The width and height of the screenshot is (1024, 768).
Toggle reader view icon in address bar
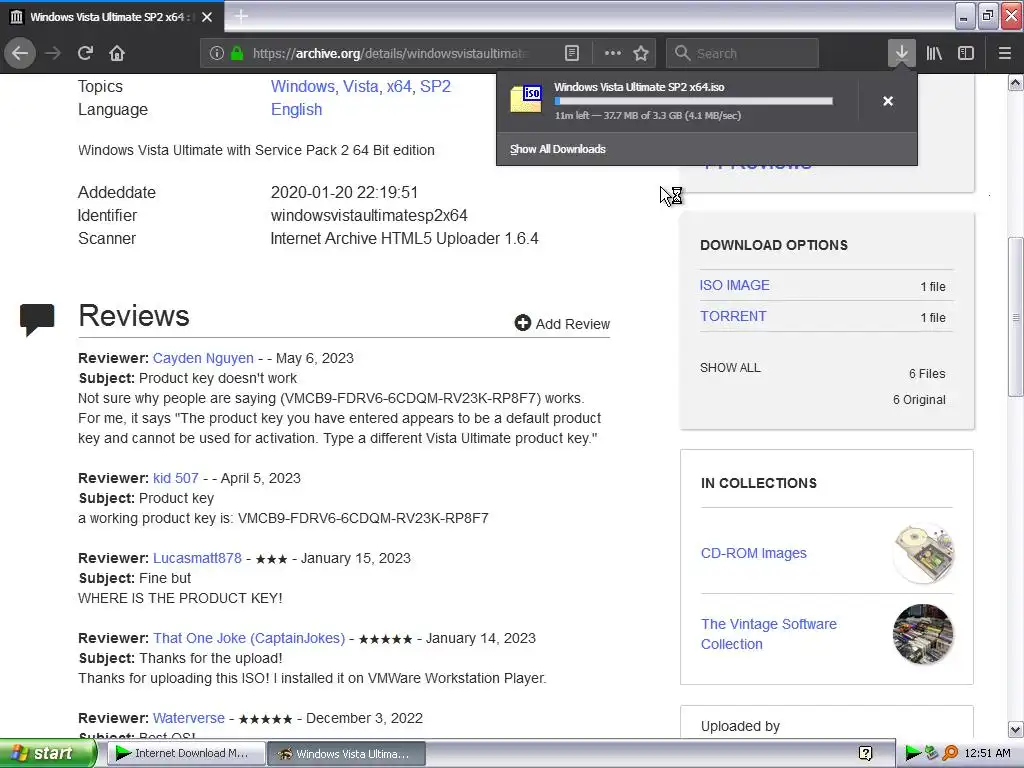[x=571, y=54]
